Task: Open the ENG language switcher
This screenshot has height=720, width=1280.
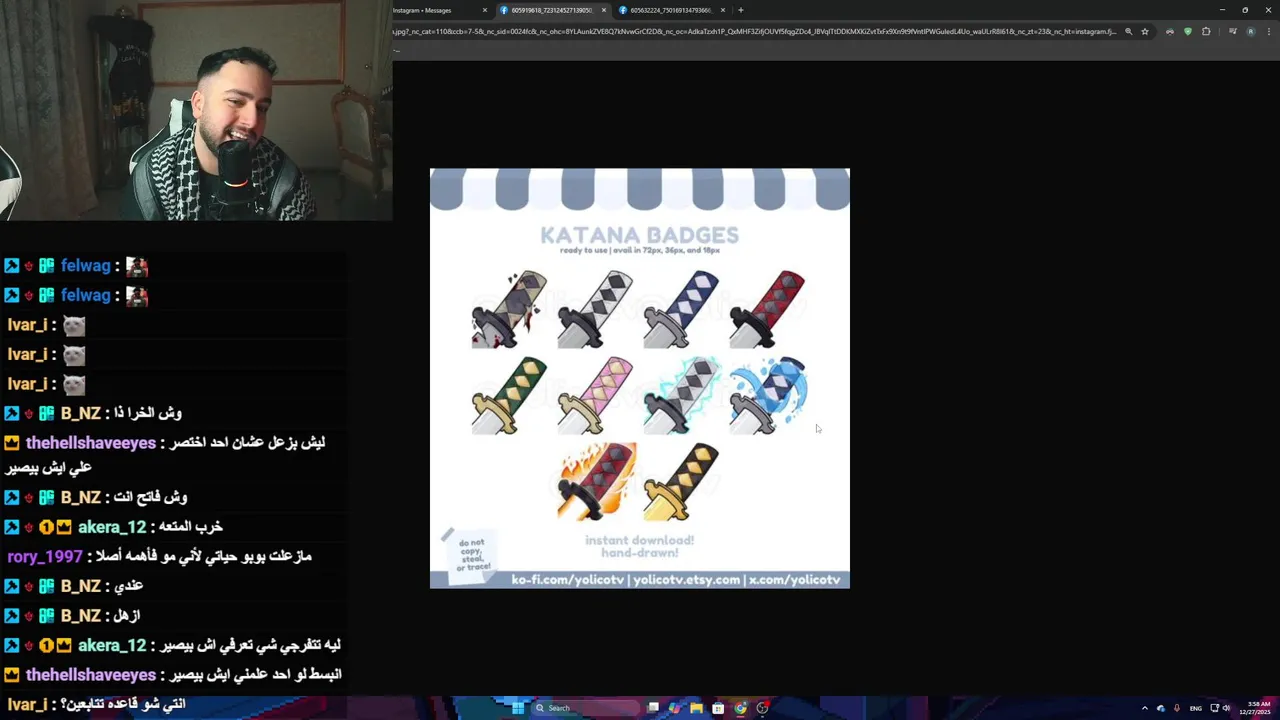Action: point(1196,708)
